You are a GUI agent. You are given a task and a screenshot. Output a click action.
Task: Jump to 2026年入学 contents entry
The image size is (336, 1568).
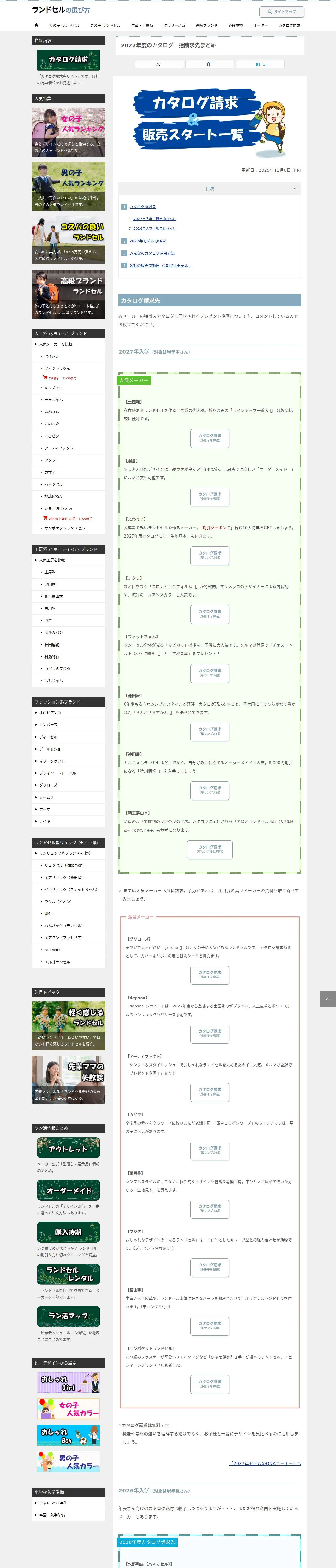[154, 229]
